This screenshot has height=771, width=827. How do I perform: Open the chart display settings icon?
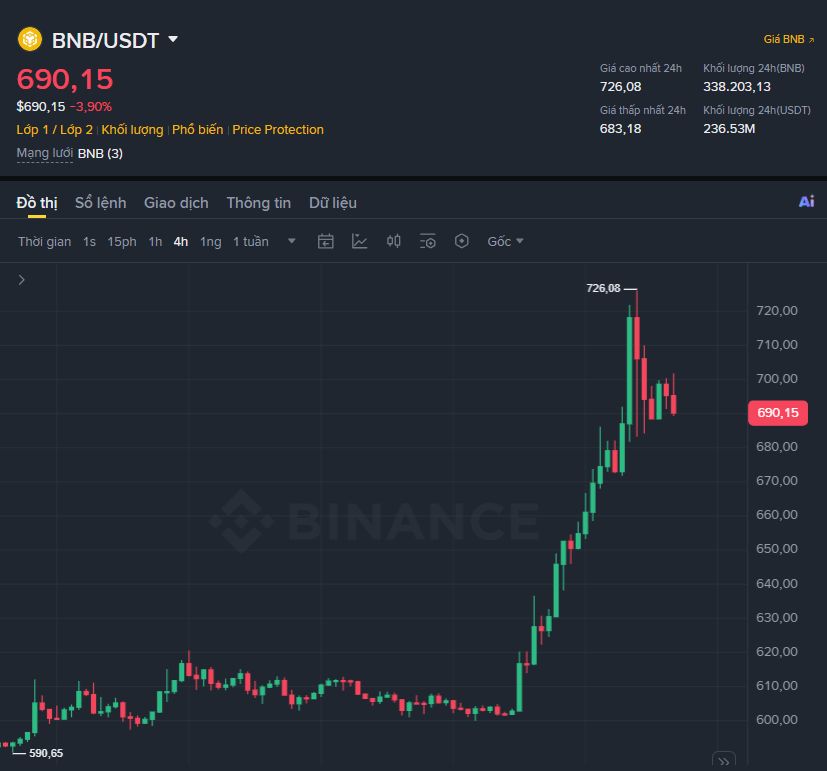point(428,241)
